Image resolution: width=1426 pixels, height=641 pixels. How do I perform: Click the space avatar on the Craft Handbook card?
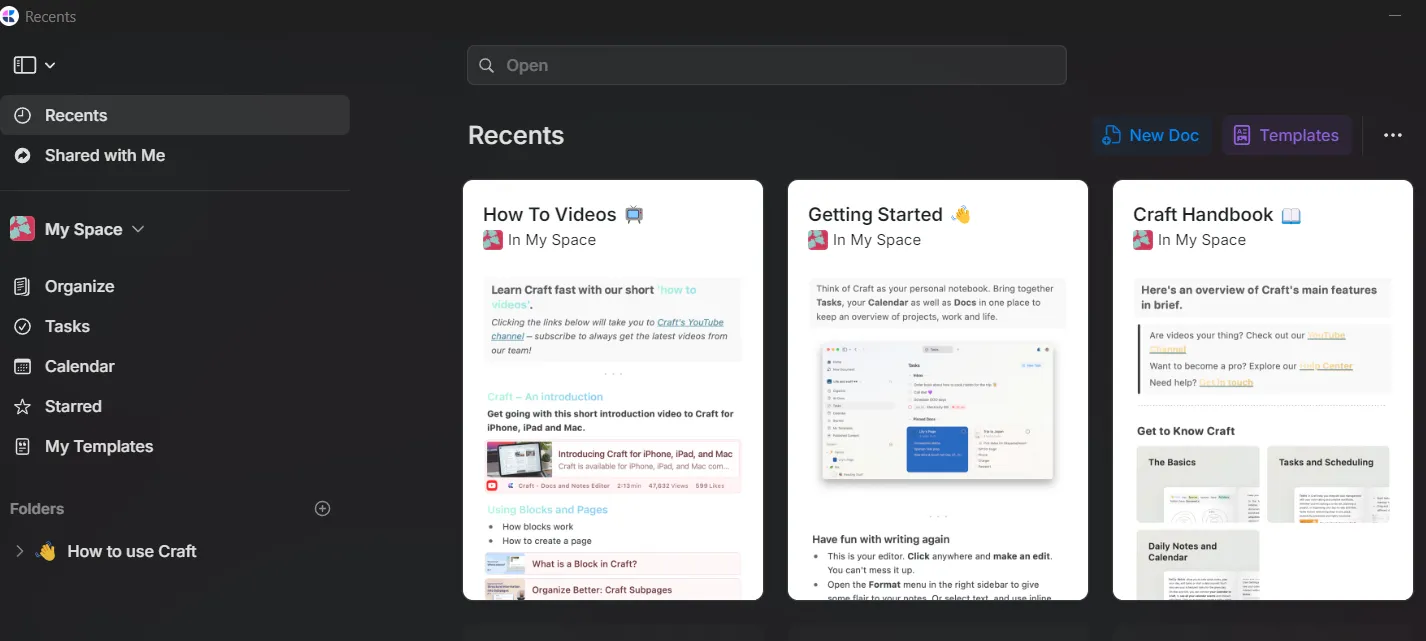1143,240
